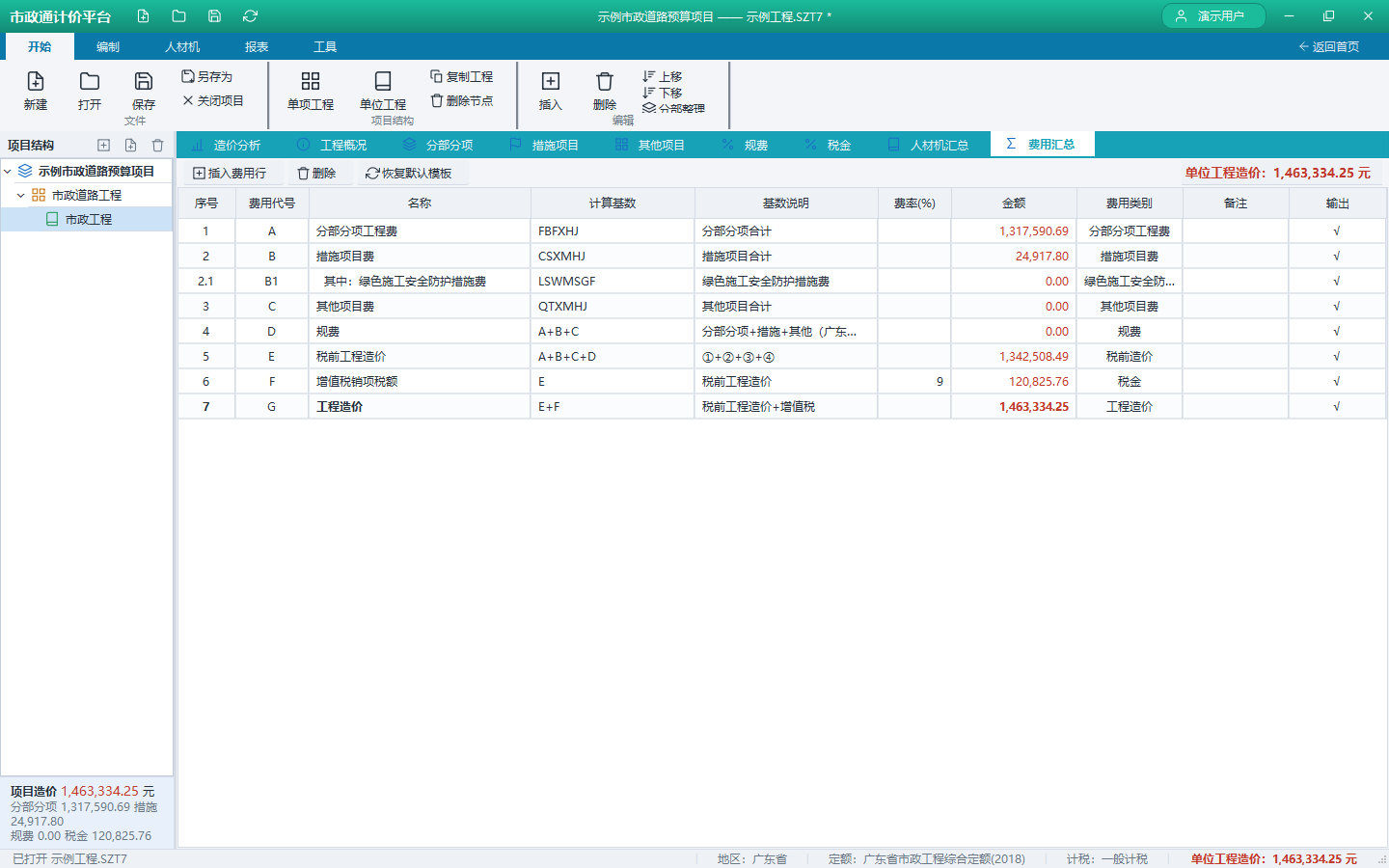Toggle 输出 checkmark for 措施项目费 row

tap(1337, 257)
